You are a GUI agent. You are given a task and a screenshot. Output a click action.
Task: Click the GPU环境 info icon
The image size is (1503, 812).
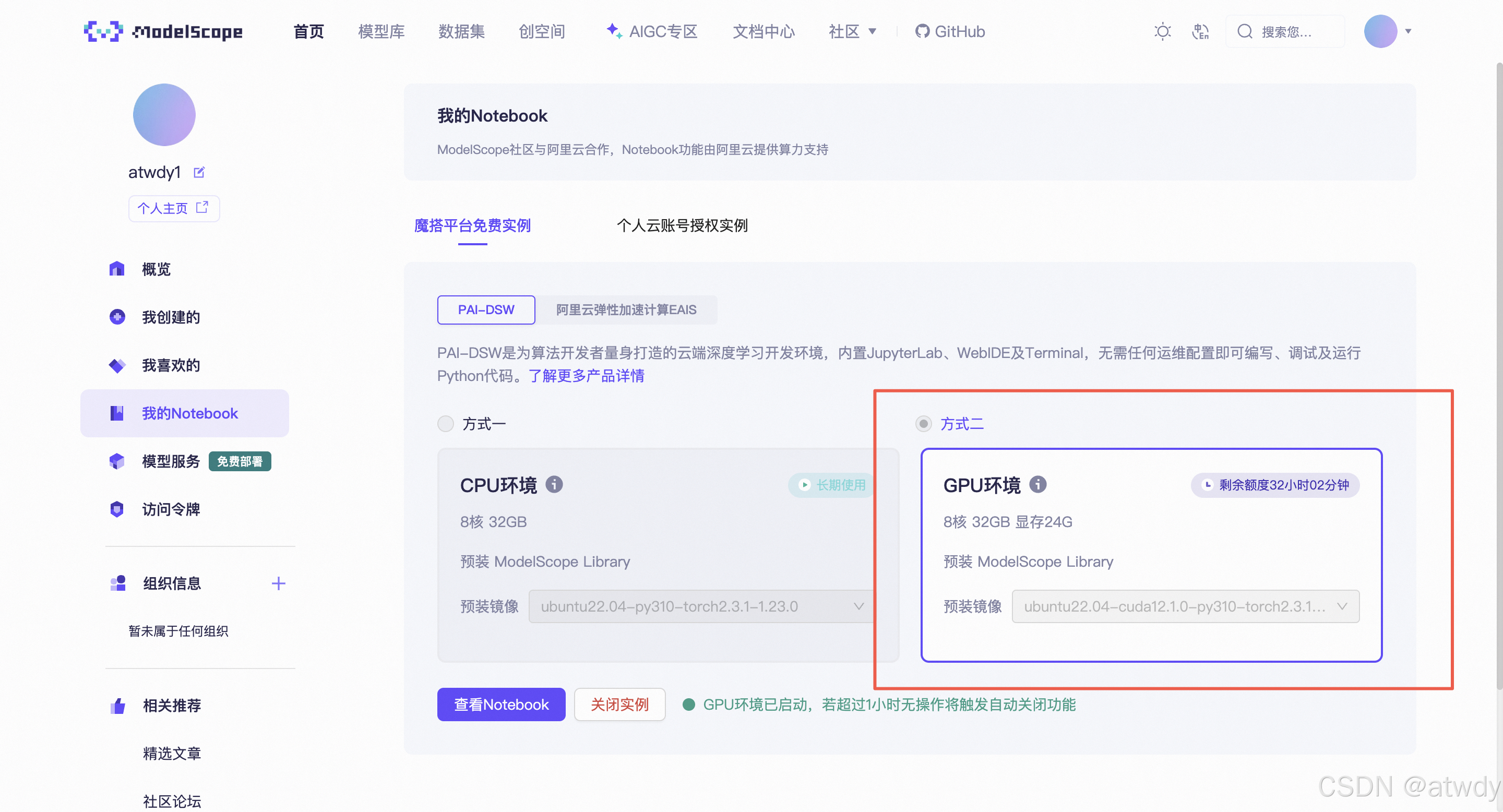pyautogui.click(x=1037, y=484)
